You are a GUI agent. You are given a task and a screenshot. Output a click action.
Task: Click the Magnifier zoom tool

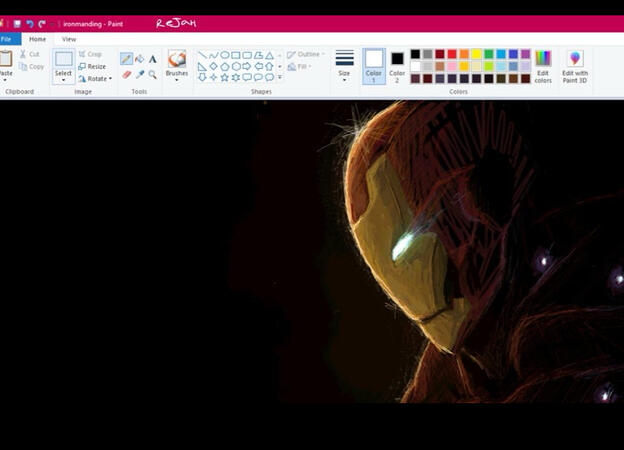coord(152,74)
